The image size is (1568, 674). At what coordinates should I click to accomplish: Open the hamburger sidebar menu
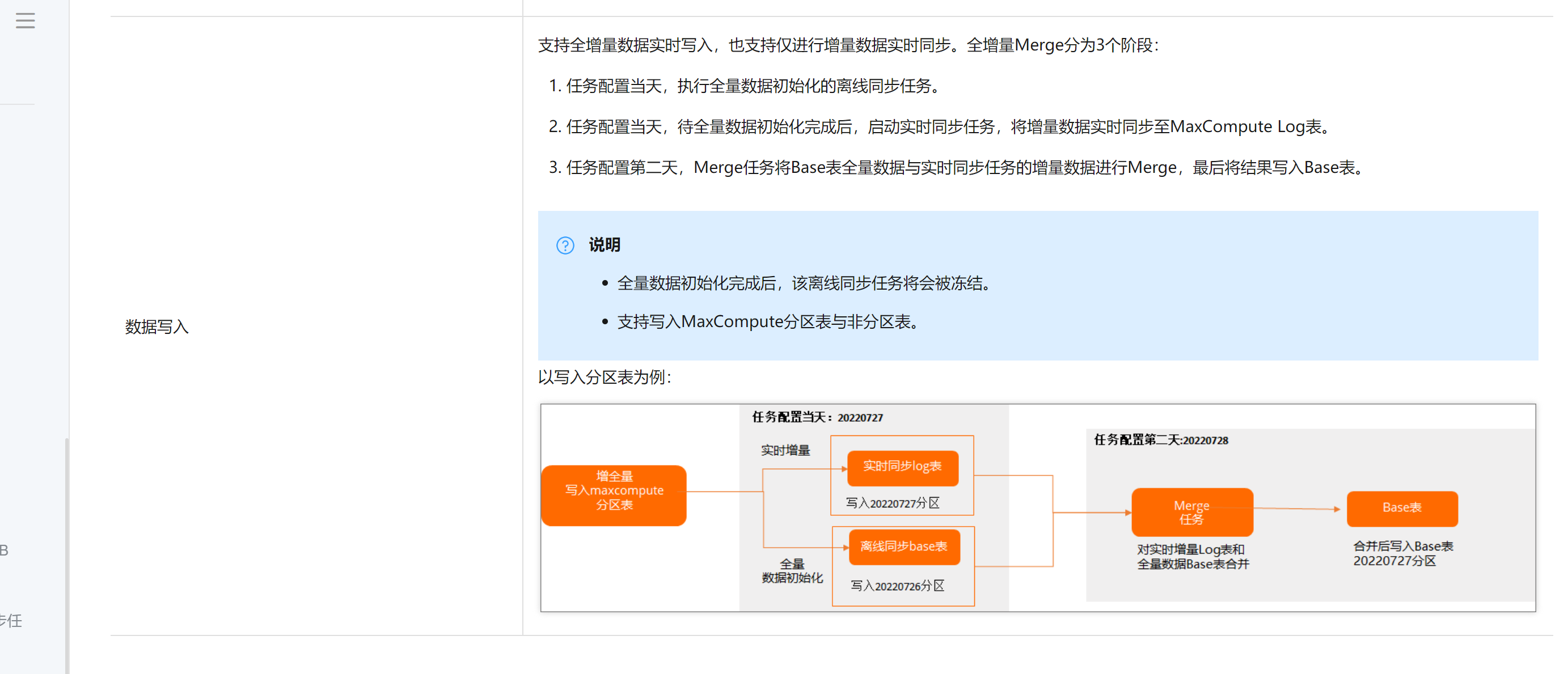(25, 20)
